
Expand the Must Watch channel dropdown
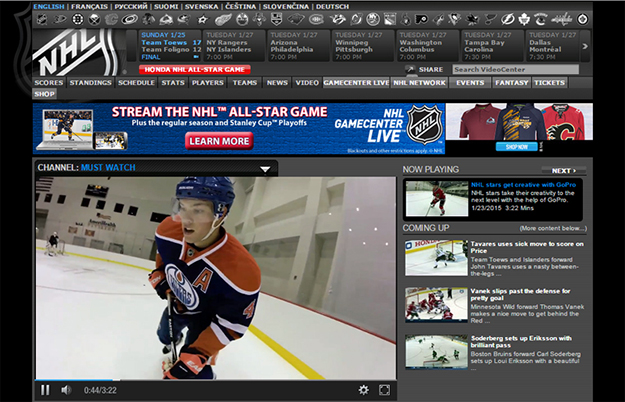point(265,168)
